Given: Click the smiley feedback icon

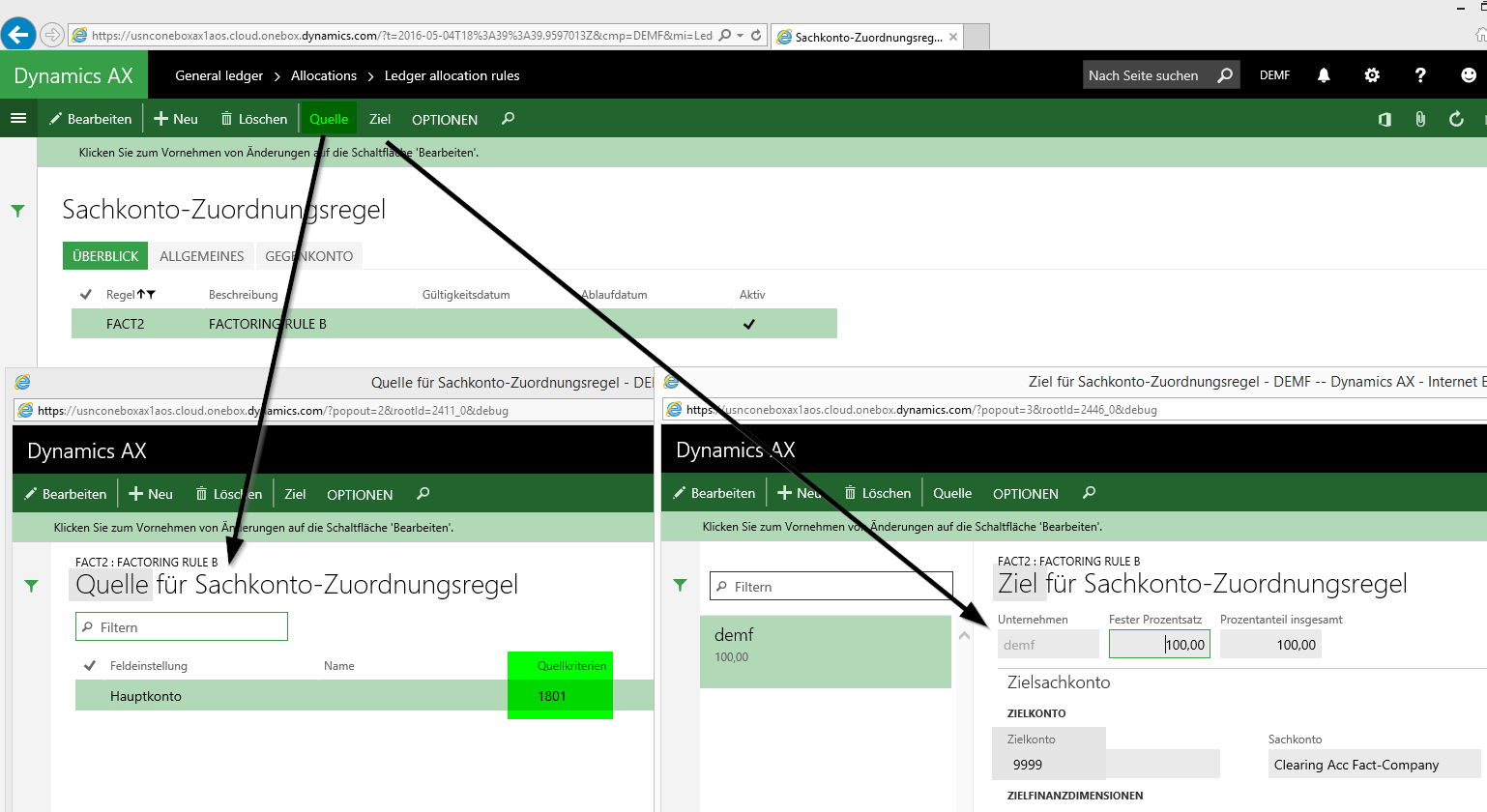Looking at the screenshot, I should [1468, 75].
